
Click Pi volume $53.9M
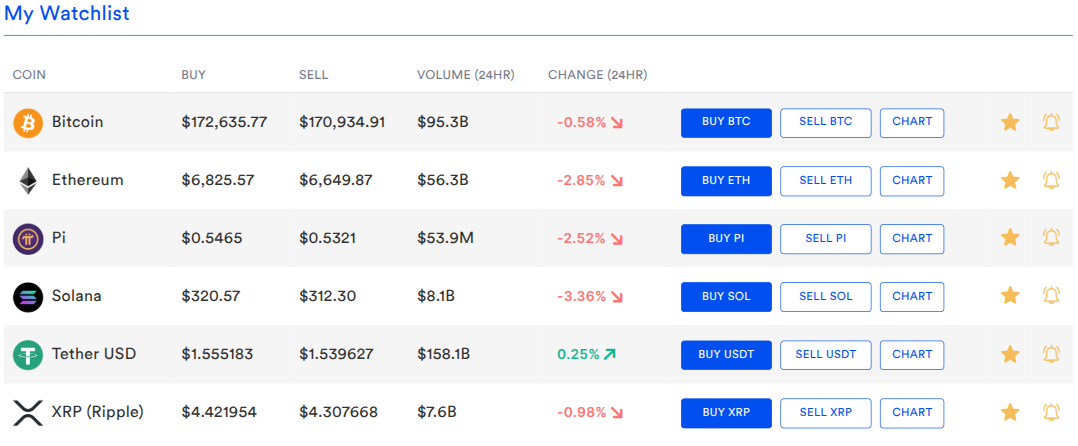[x=445, y=238]
